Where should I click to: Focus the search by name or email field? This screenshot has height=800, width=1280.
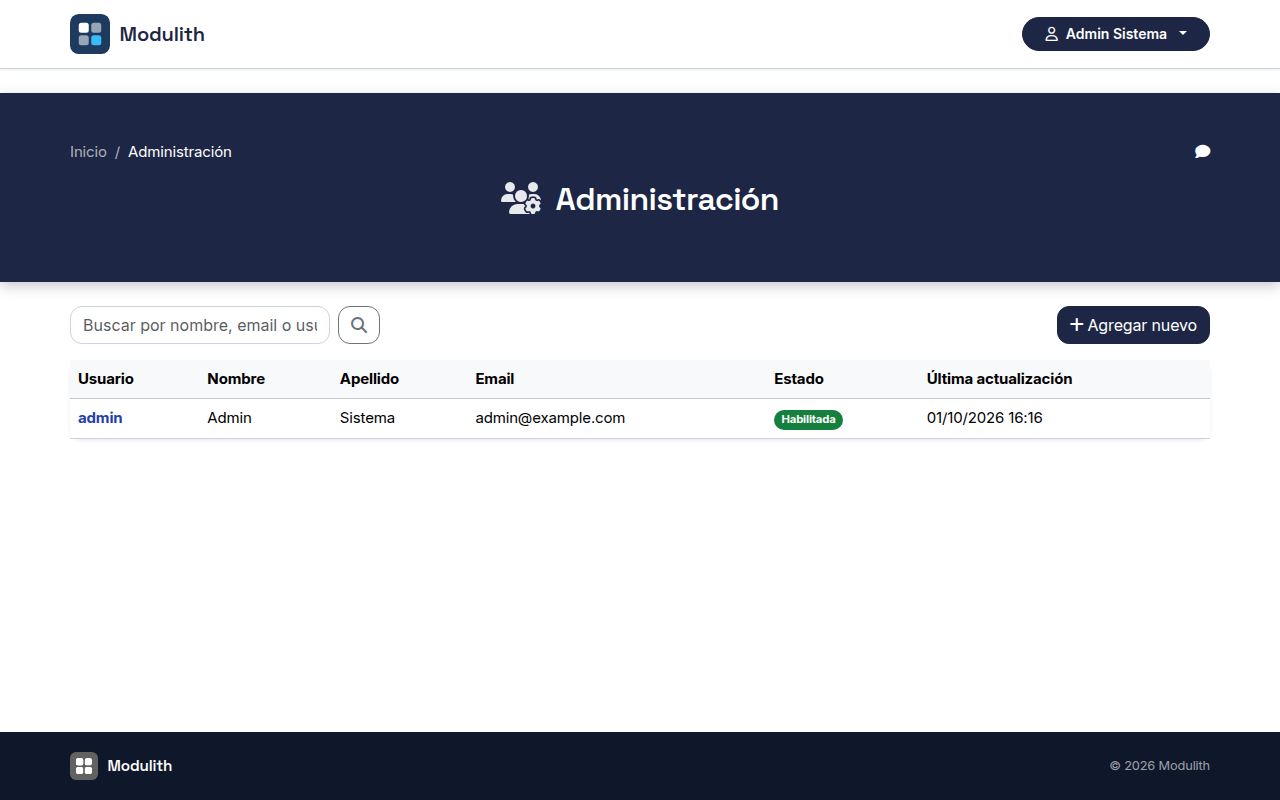click(x=200, y=325)
